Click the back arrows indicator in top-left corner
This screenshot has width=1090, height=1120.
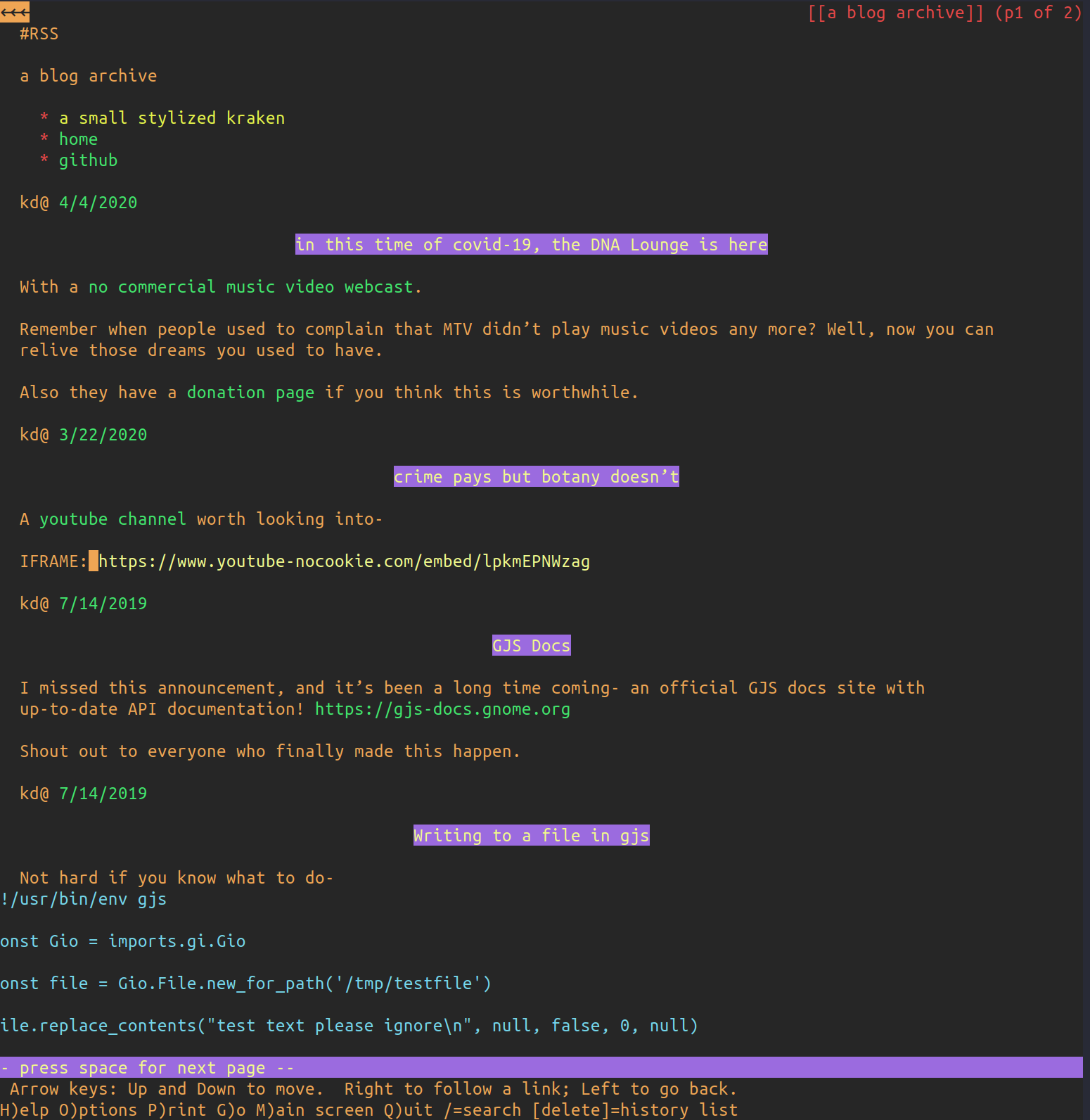coord(14,12)
